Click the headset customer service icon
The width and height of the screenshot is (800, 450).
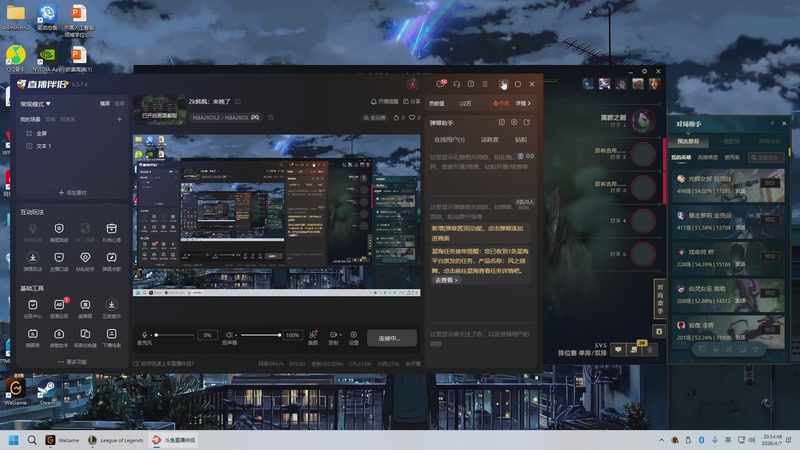[x=457, y=84]
